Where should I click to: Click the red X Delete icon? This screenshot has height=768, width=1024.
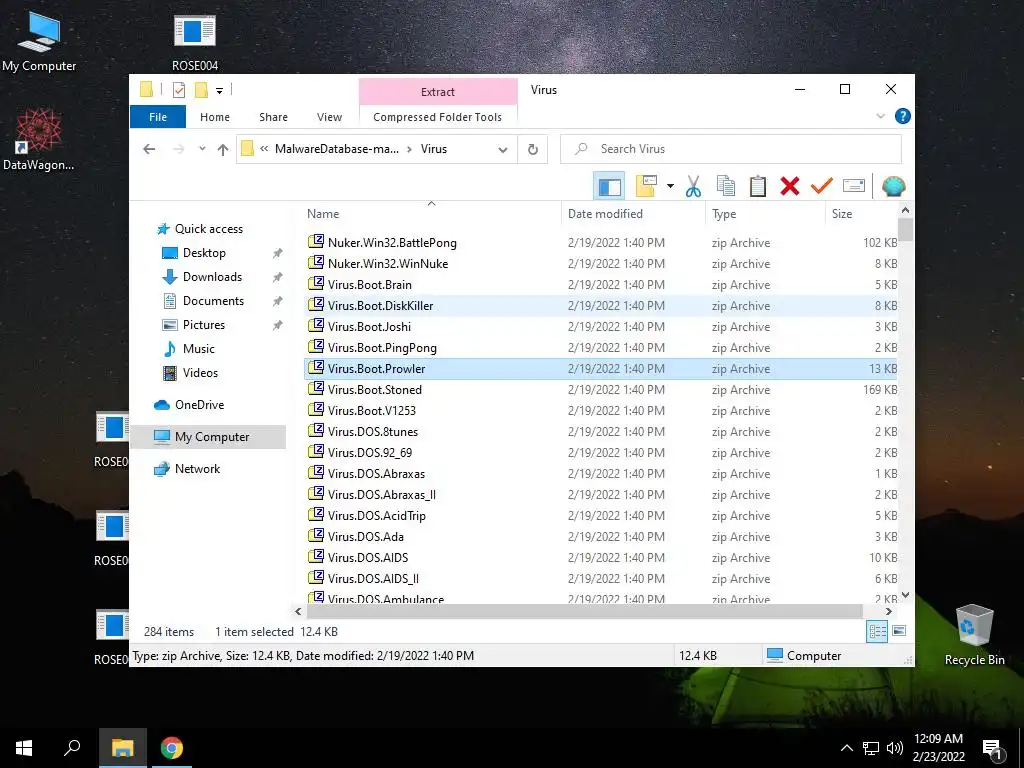[790, 187]
